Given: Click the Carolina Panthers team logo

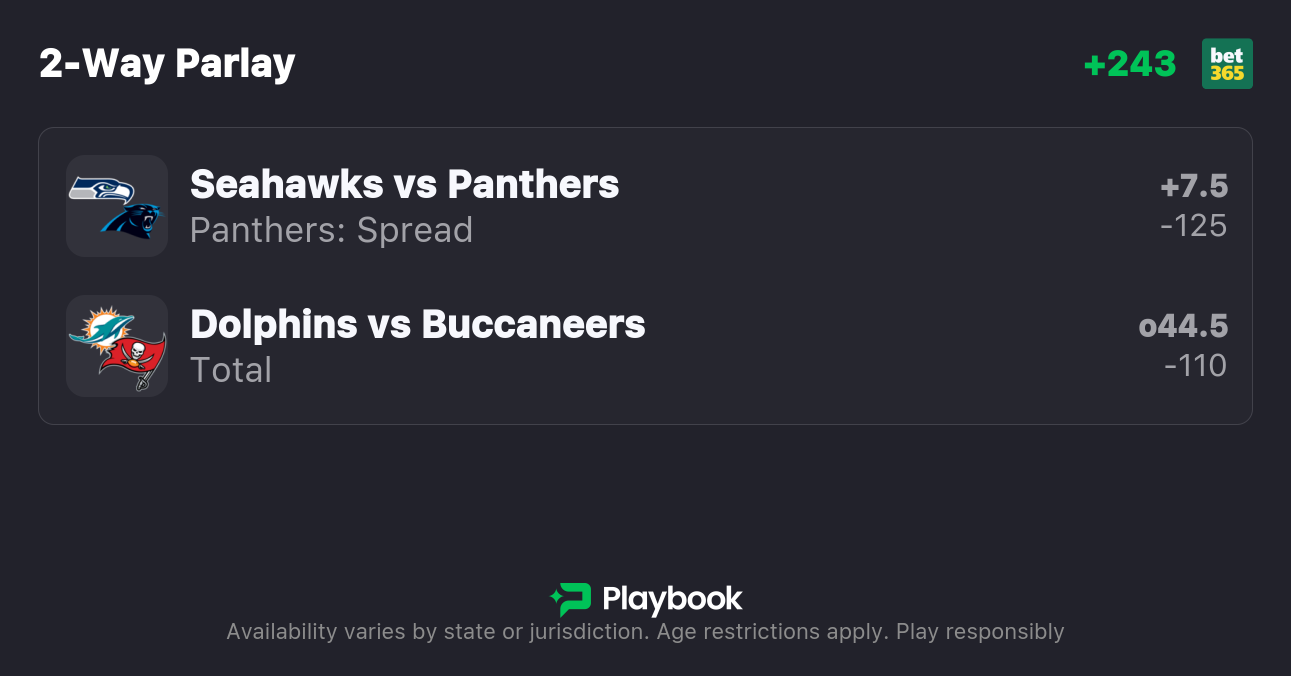Looking at the screenshot, I should (x=131, y=220).
